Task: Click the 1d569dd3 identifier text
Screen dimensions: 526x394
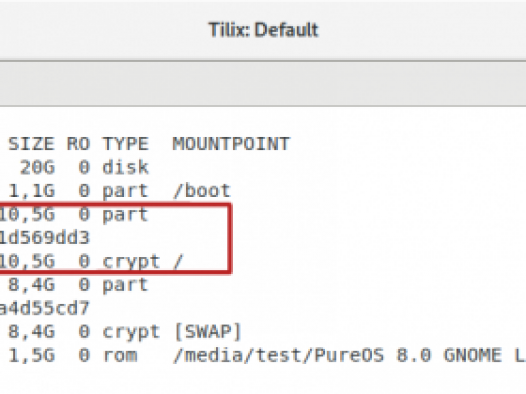Action: [x=44, y=238]
